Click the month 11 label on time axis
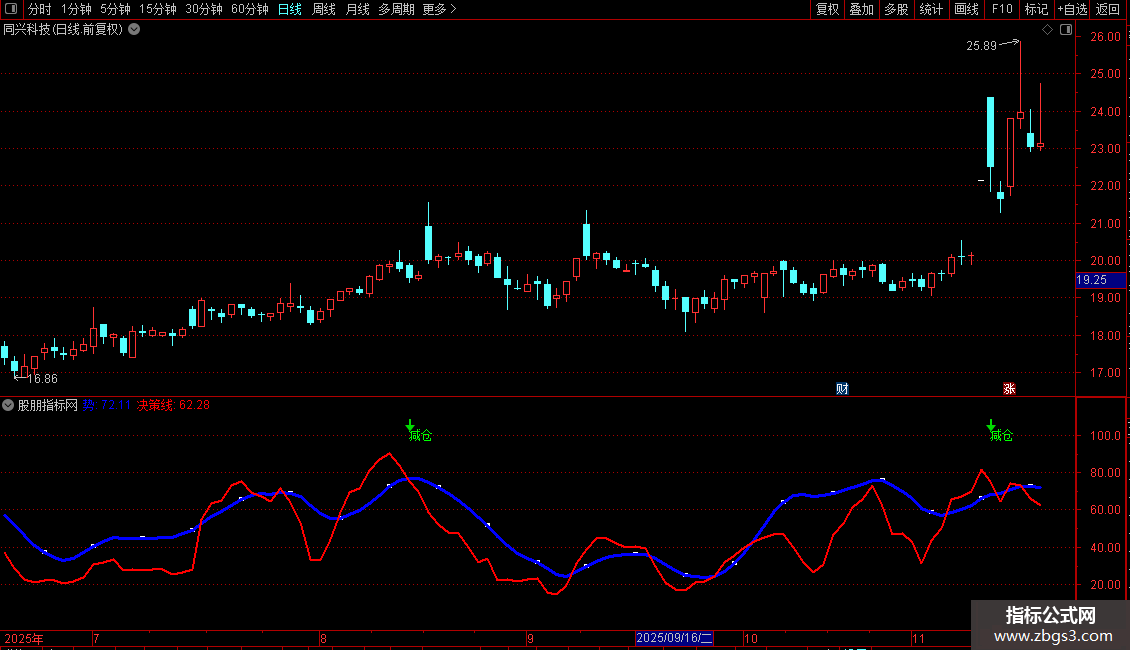1130x650 pixels. [918, 638]
